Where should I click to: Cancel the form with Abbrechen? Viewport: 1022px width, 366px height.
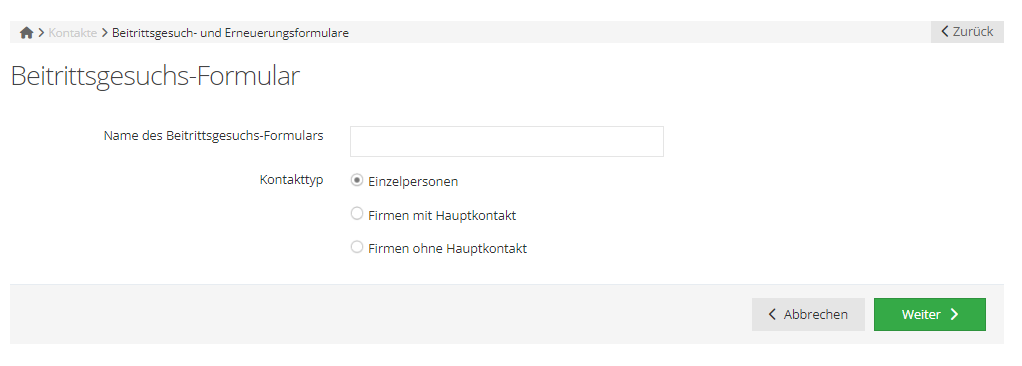(x=808, y=315)
